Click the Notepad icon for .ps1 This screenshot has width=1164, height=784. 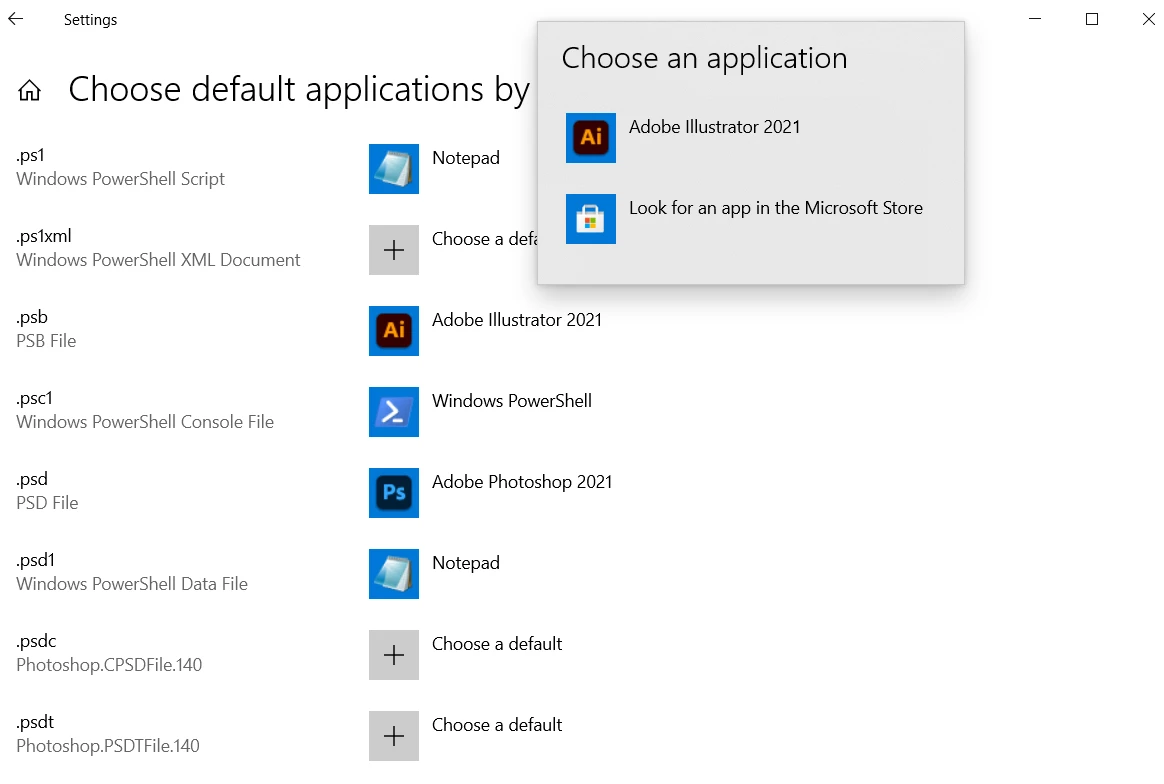click(x=393, y=169)
